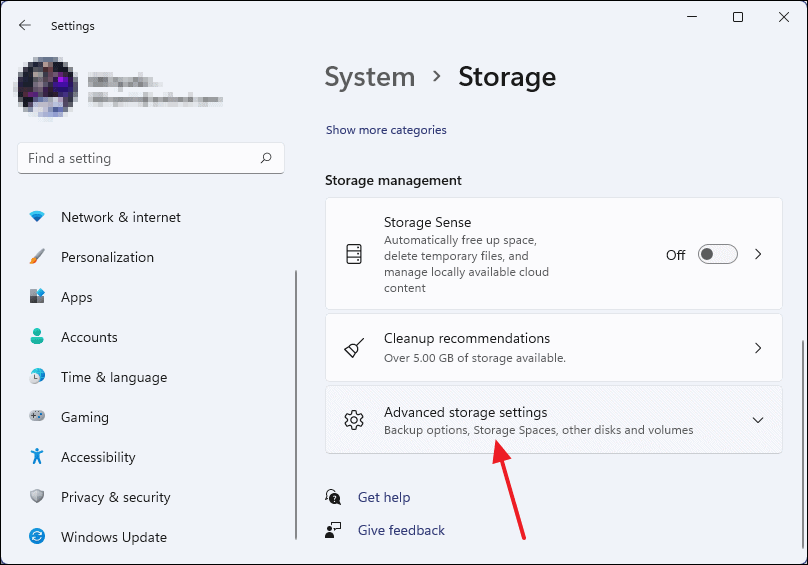The width and height of the screenshot is (808, 565).
Task: Click the Windows Update sync icon
Action: [x=37, y=537]
